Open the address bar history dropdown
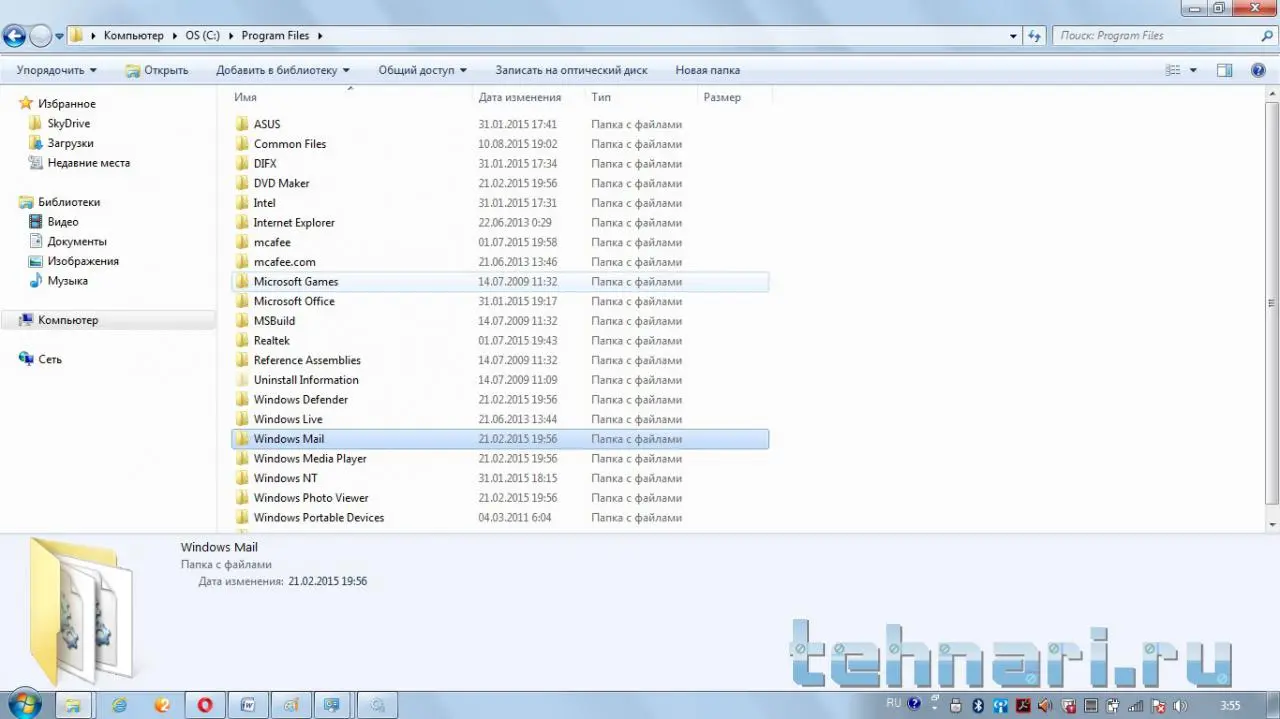 [1014, 36]
